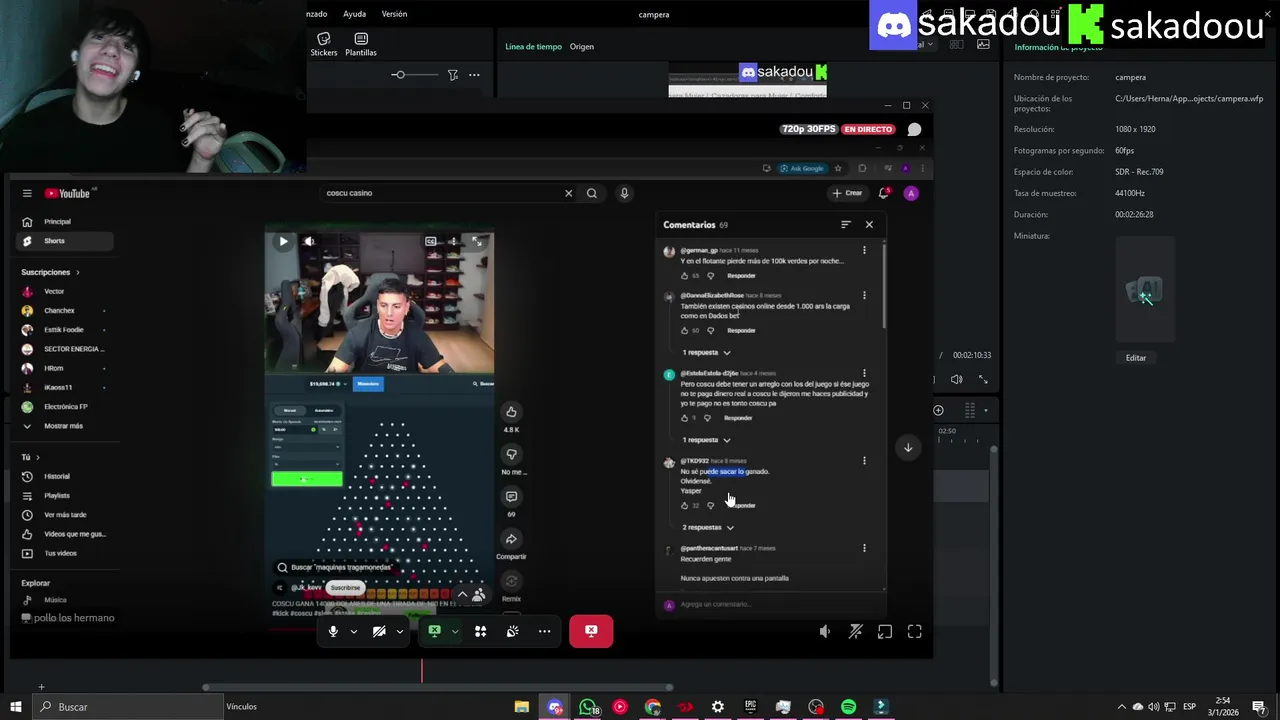Open Plantillas in the video editor
The image size is (1280, 720).
click(x=361, y=44)
